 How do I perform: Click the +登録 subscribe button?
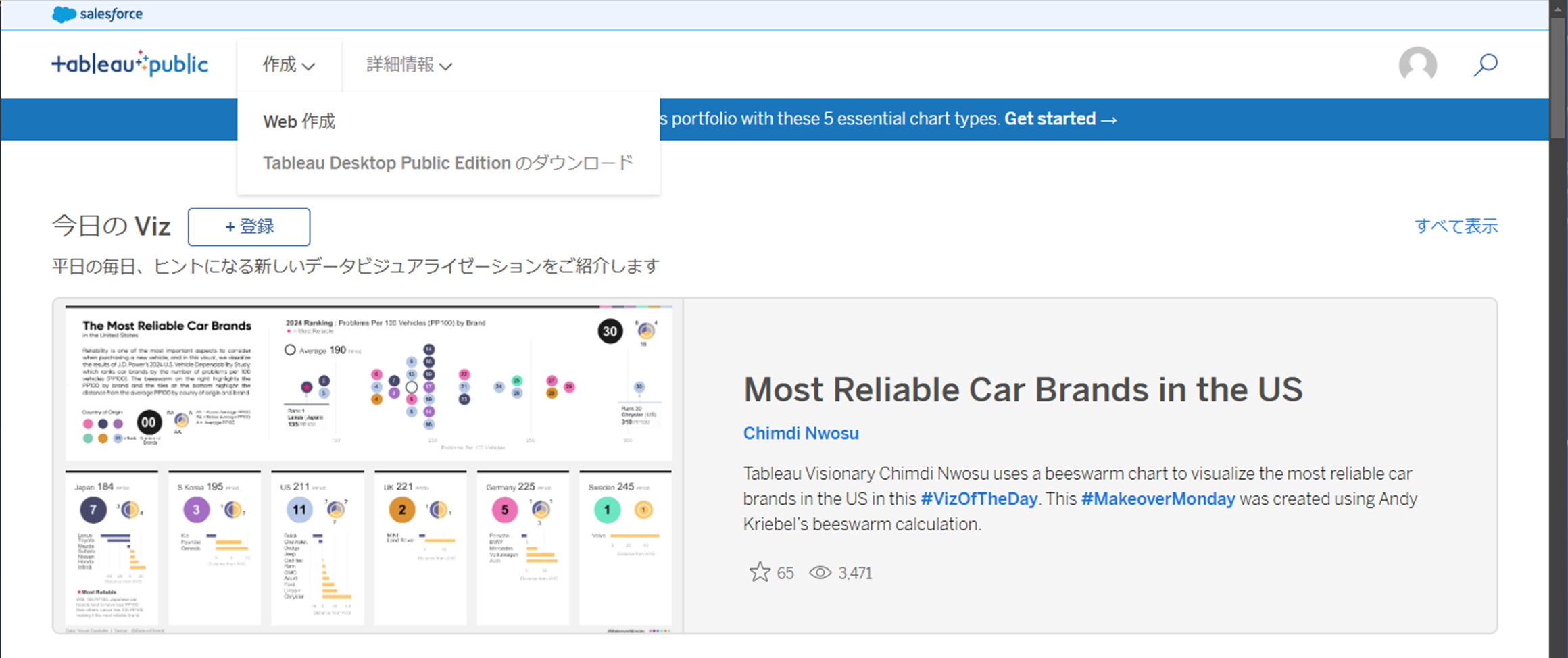click(249, 227)
